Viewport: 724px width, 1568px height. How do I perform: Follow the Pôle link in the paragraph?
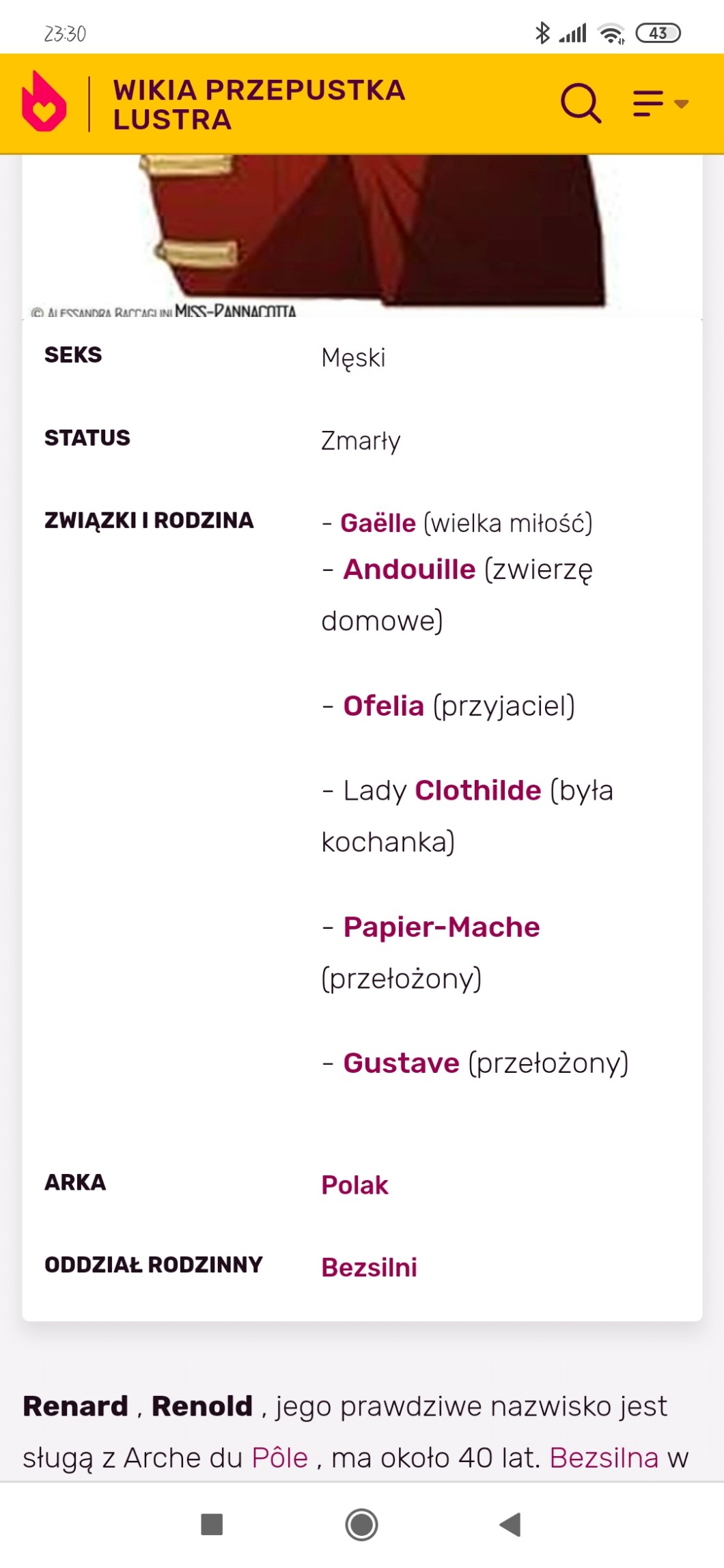[280, 1458]
